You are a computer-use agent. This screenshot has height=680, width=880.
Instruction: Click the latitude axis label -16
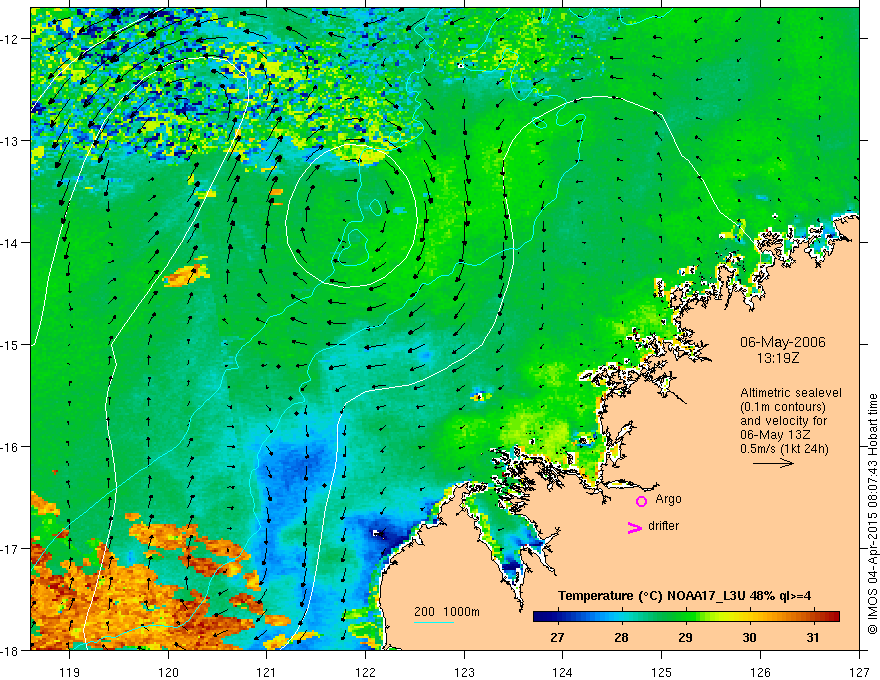tap(11, 447)
